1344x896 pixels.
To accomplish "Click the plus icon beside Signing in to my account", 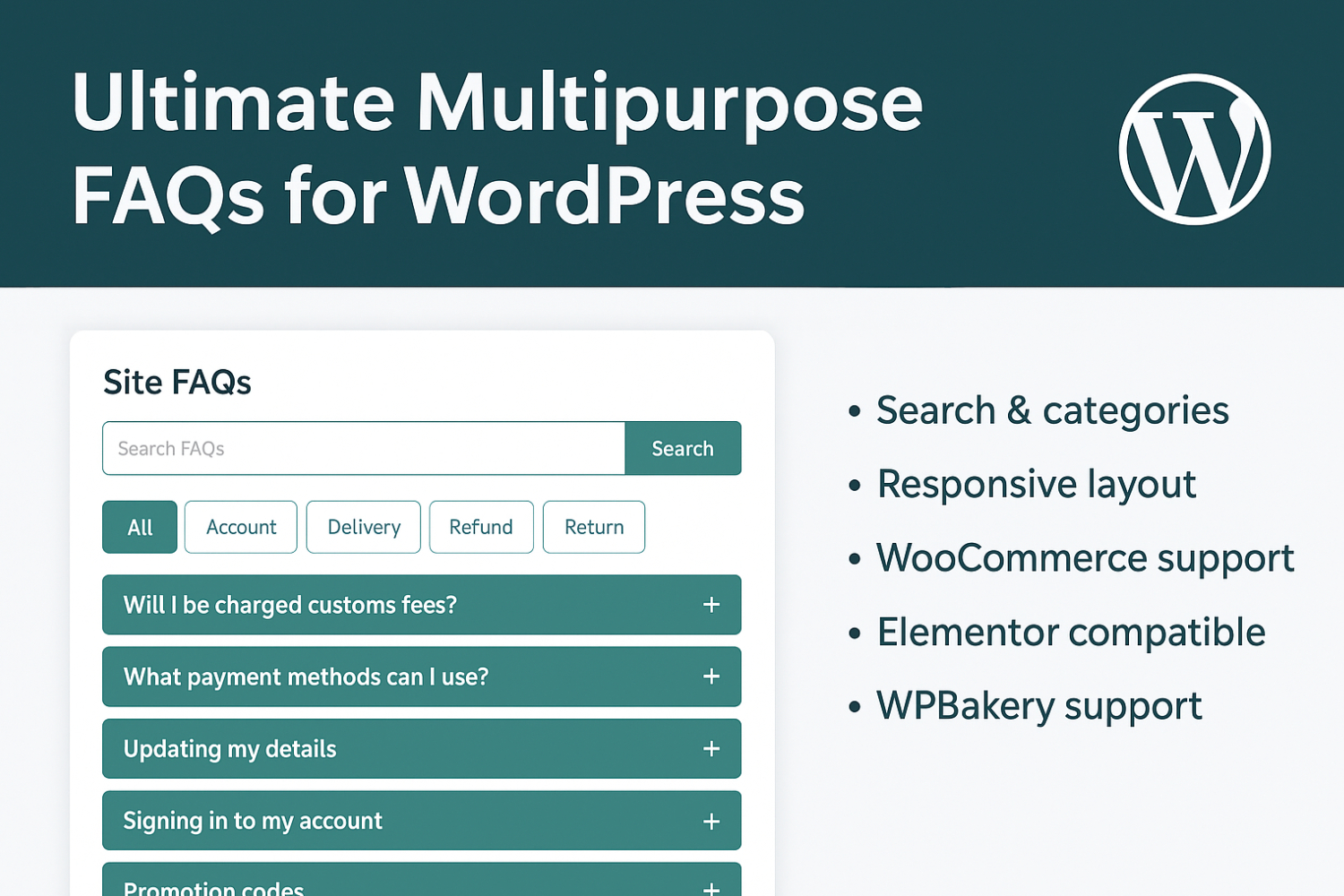I will click(x=711, y=821).
